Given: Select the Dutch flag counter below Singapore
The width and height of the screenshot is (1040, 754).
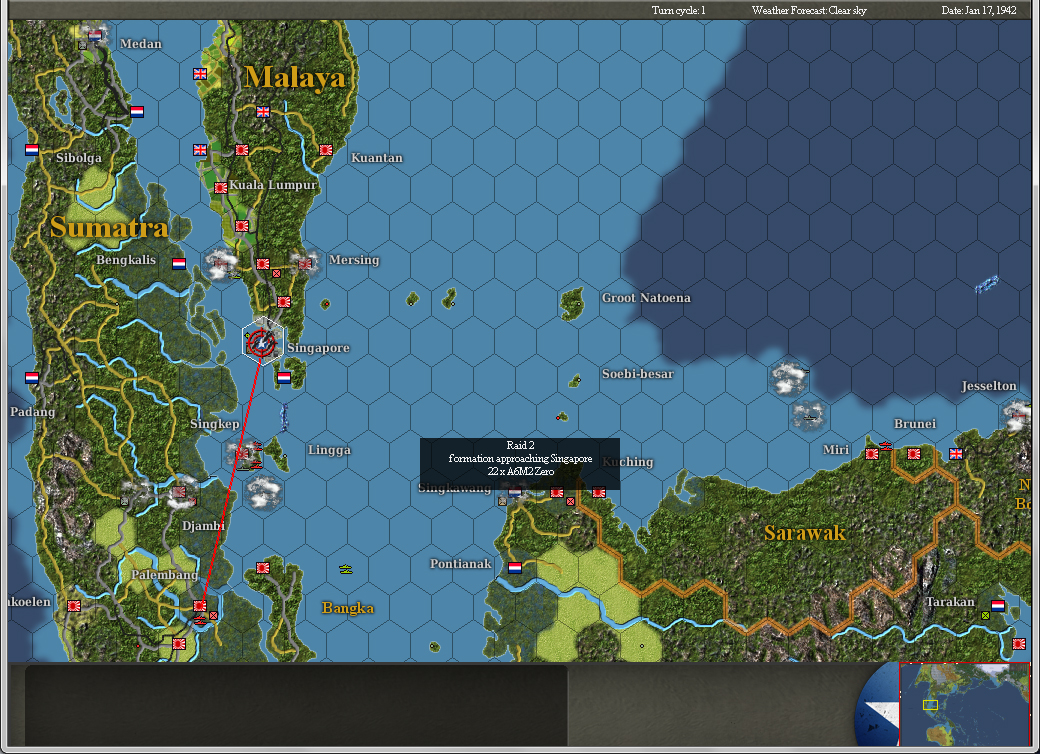Looking at the screenshot, I should coord(283,379).
